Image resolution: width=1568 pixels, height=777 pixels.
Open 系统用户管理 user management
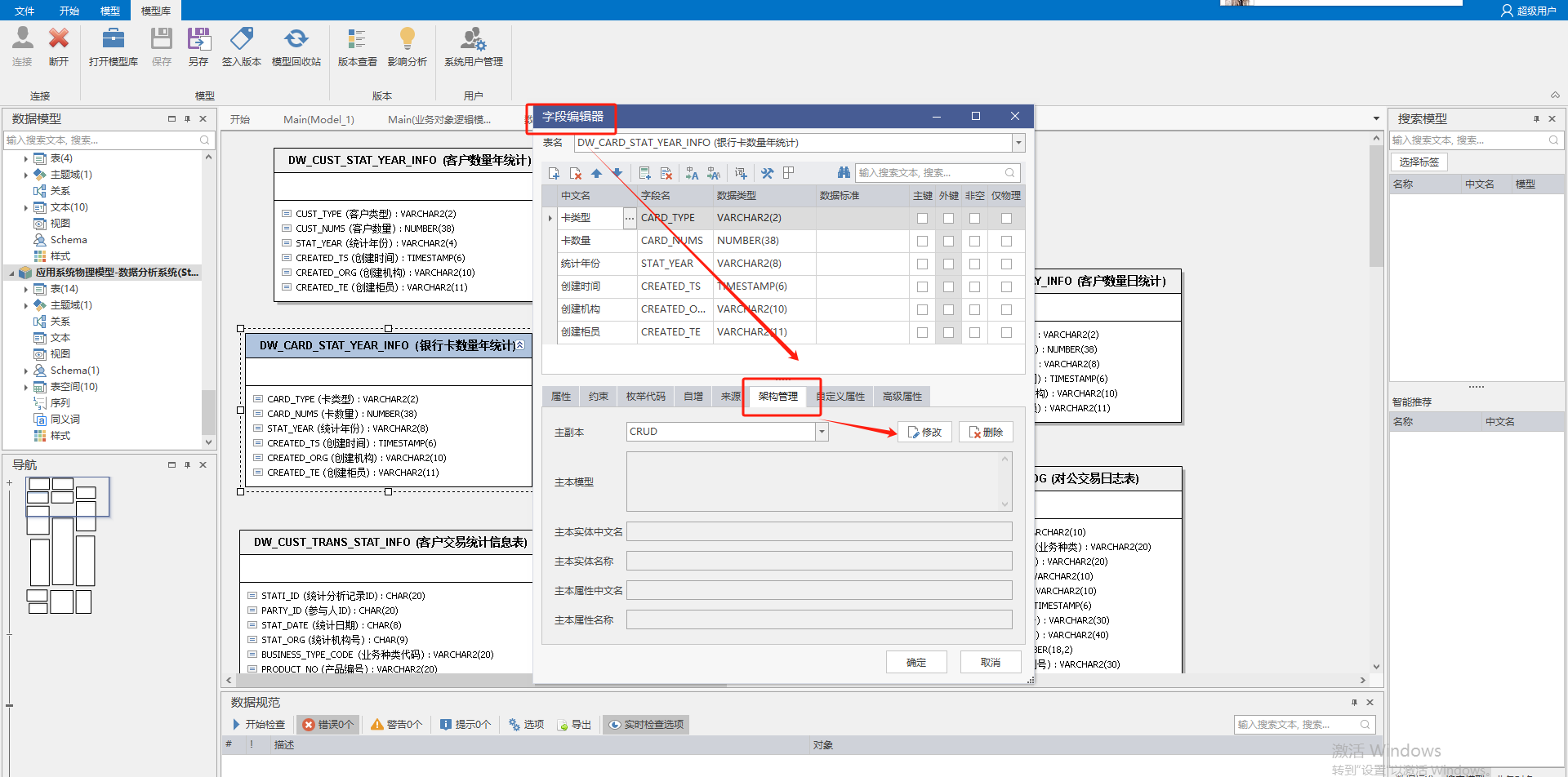click(474, 47)
